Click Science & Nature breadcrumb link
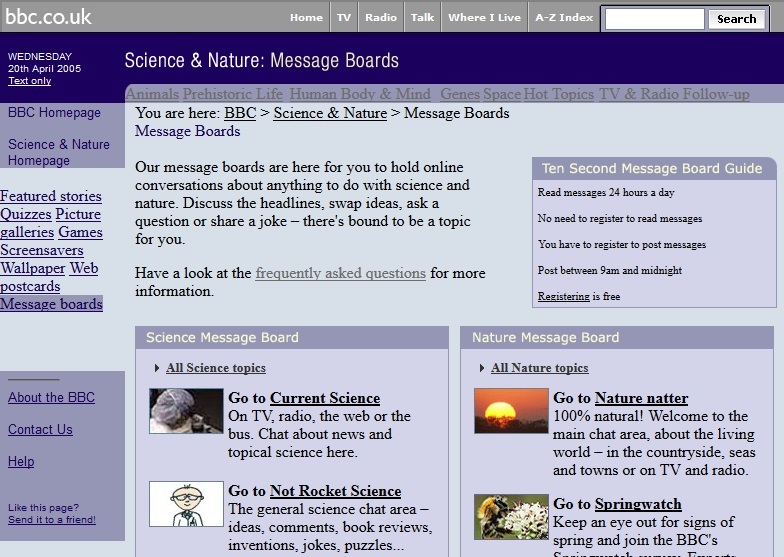 click(330, 113)
